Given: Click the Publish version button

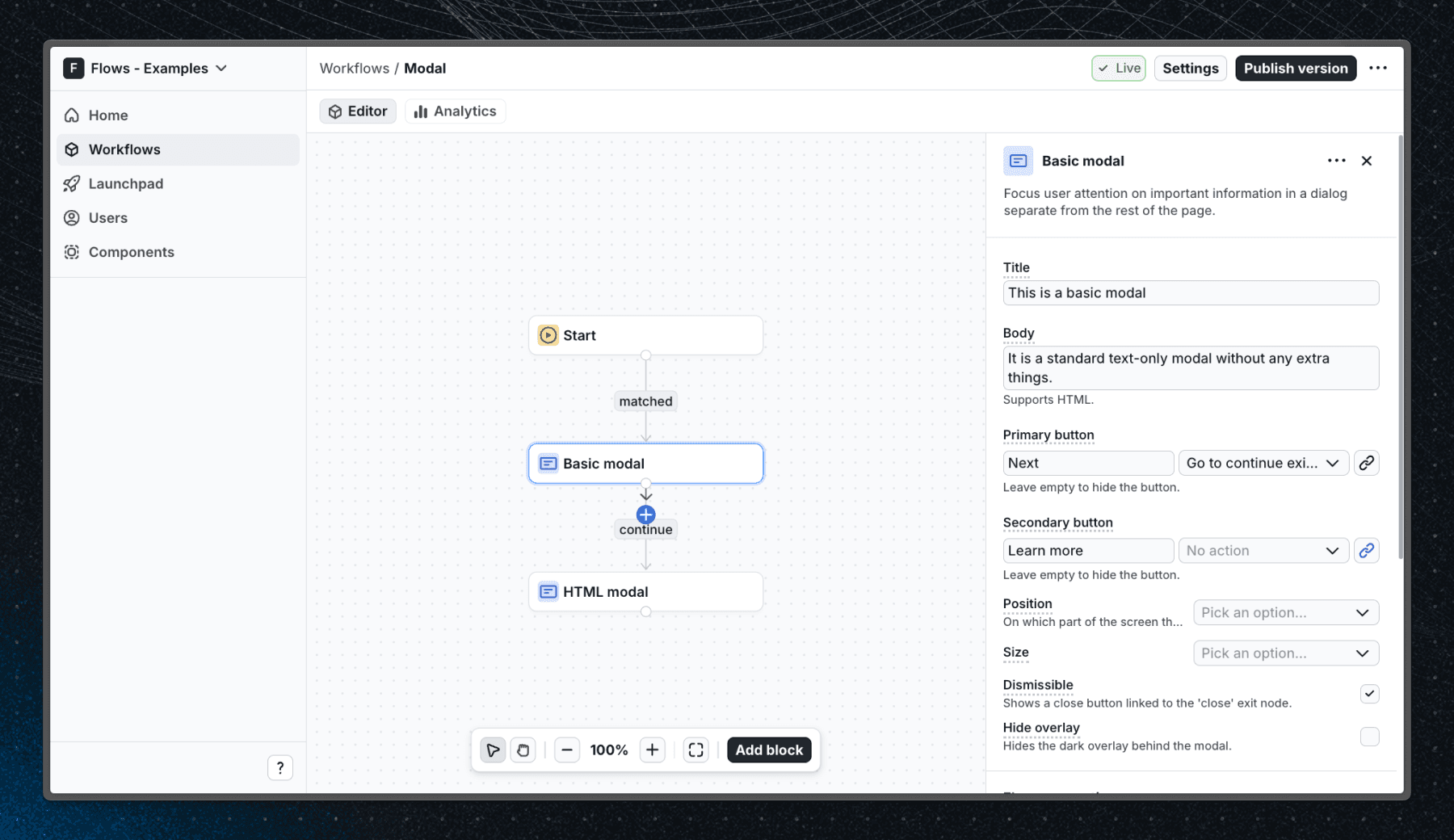Looking at the screenshot, I should click(1296, 68).
